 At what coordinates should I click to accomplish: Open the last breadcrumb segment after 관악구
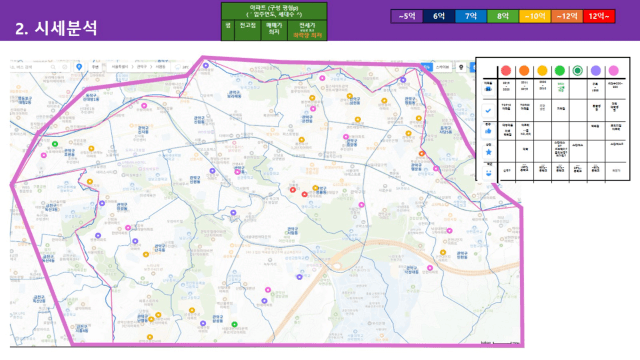click(160, 67)
